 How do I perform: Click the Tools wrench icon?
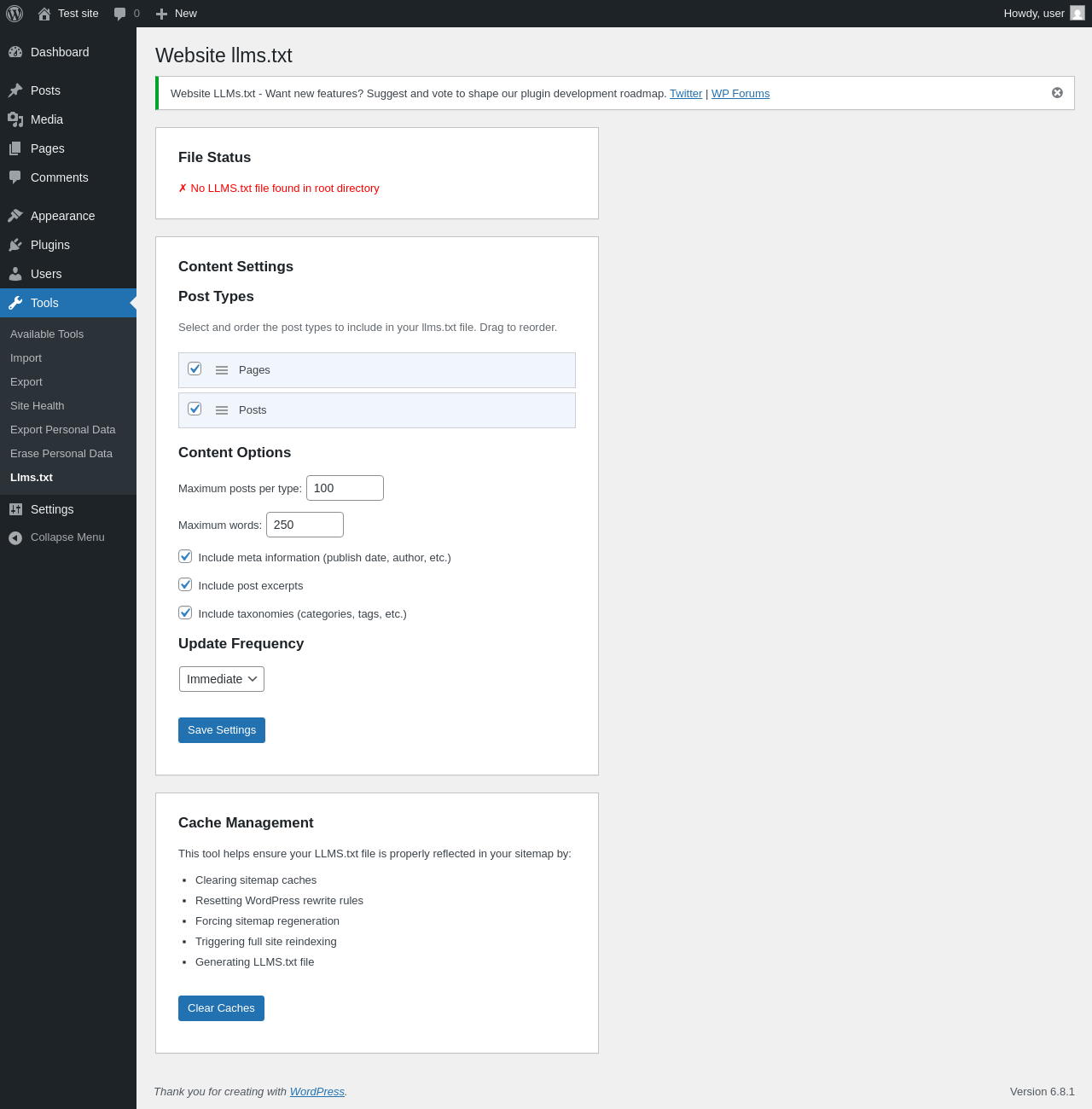pos(15,303)
